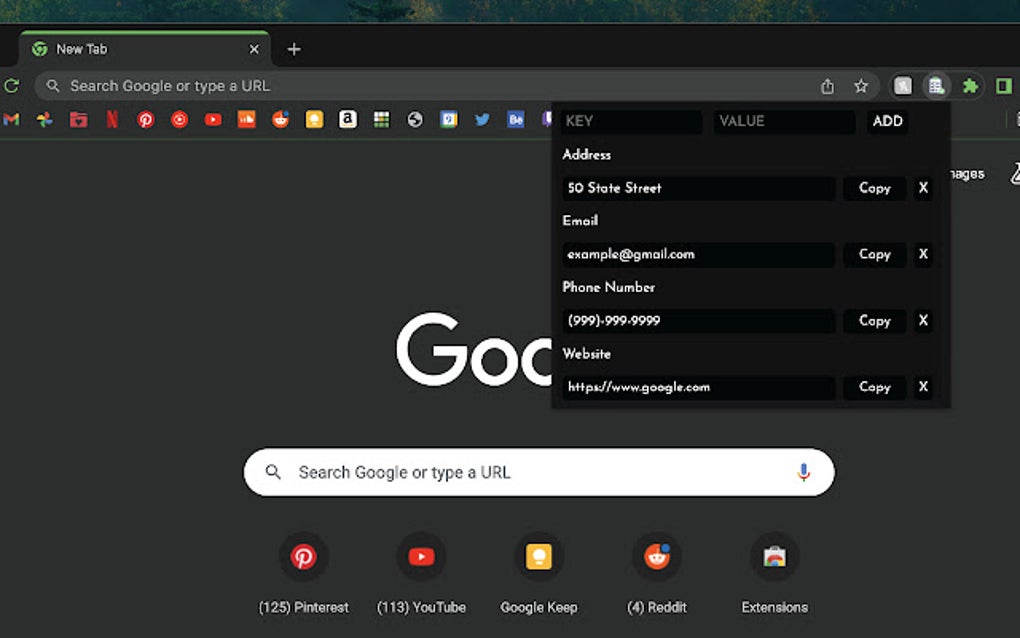
Task: Click the Website label text
Action: 587,354
